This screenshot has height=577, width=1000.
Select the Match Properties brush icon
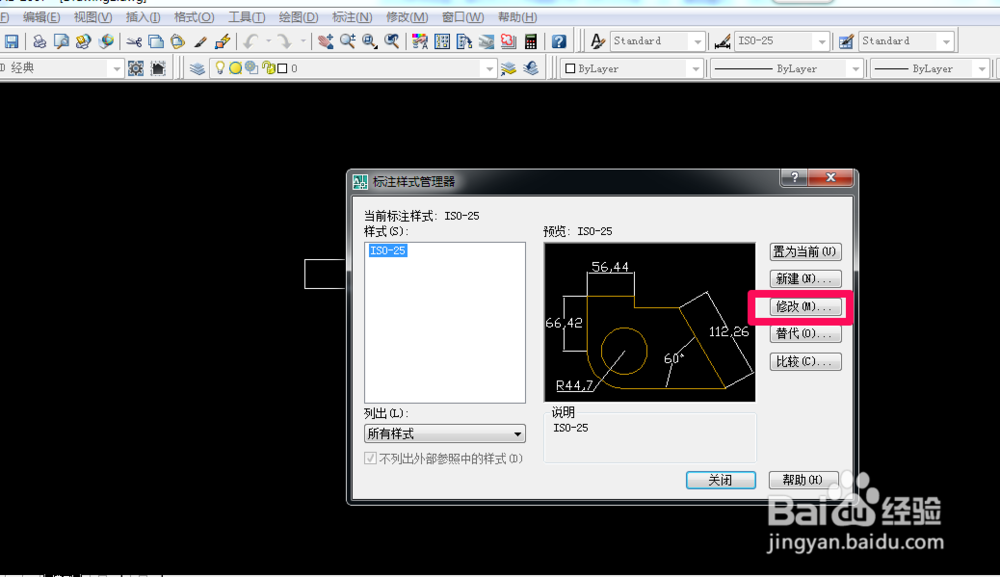(200, 42)
